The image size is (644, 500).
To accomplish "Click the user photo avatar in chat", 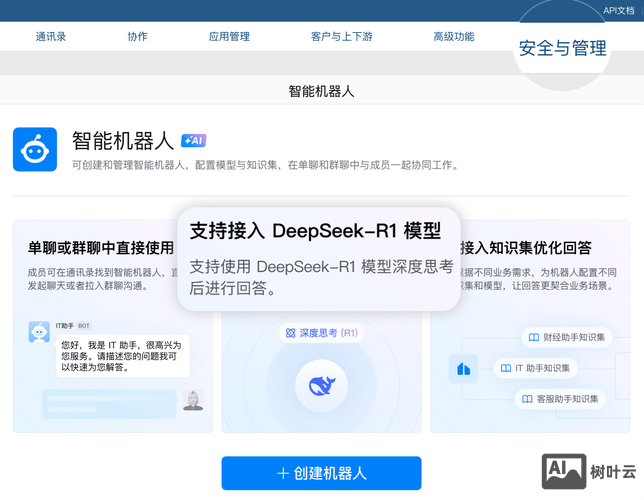I will point(193,400).
